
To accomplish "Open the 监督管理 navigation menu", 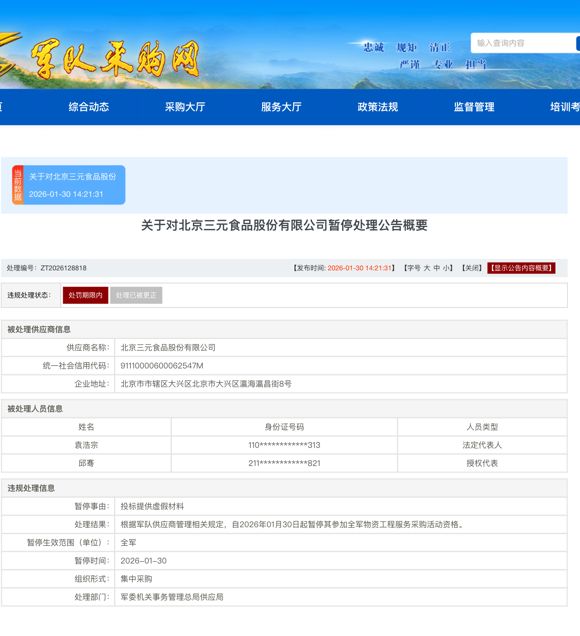I will [474, 107].
